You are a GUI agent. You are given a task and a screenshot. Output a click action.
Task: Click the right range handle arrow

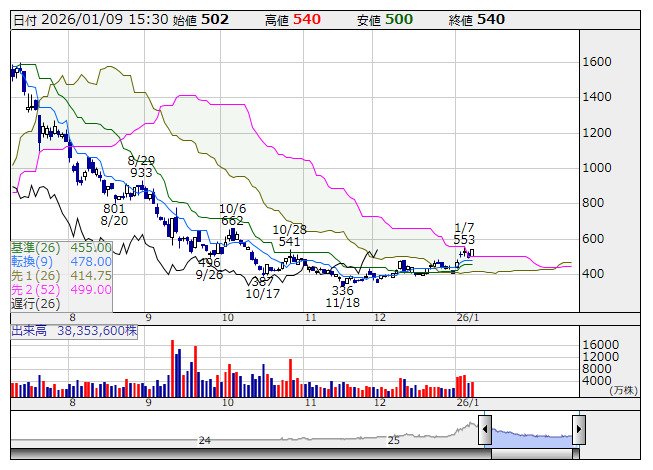[x=579, y=430]
